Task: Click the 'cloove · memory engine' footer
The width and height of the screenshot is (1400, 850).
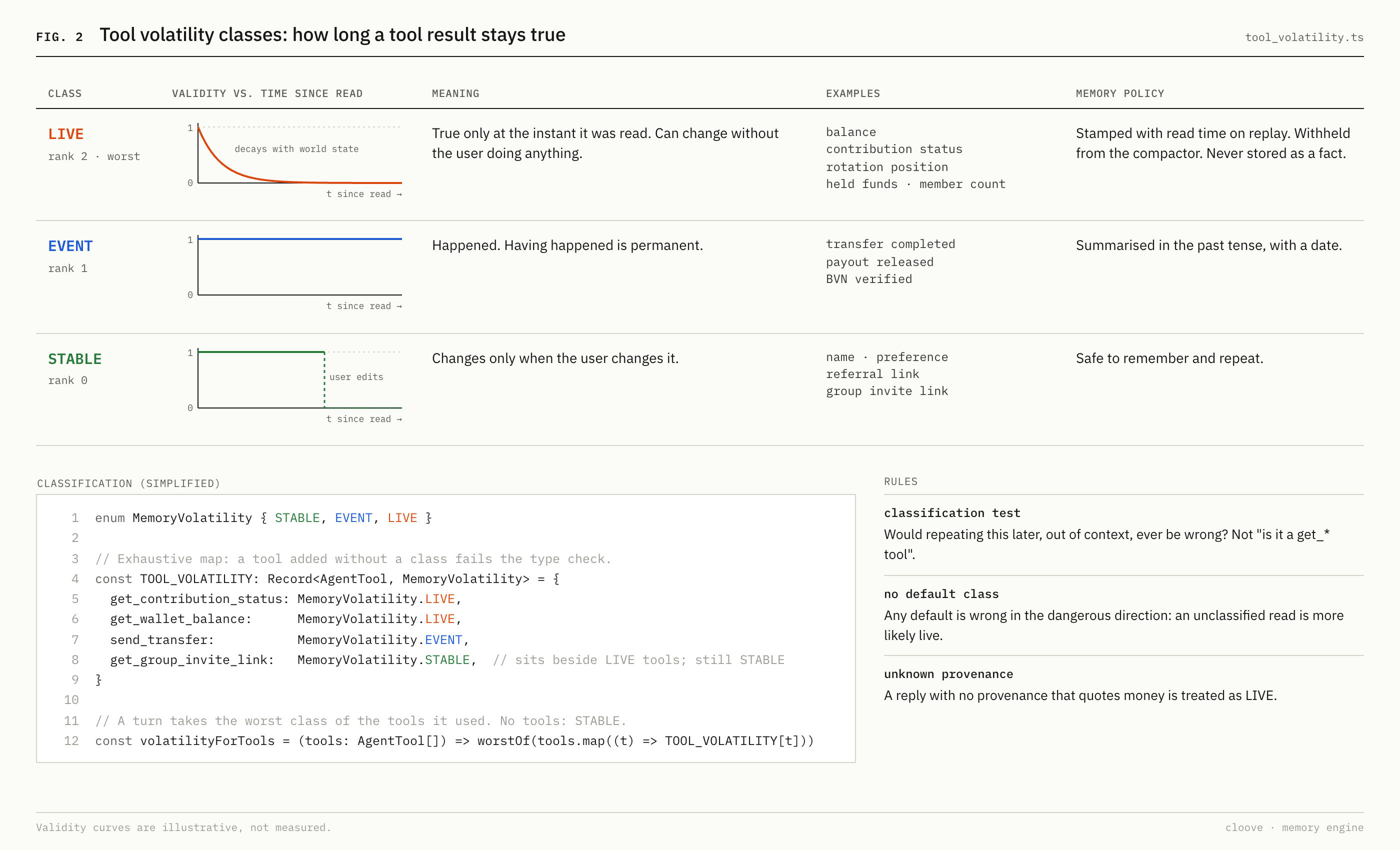Action: click(1294, 827)
